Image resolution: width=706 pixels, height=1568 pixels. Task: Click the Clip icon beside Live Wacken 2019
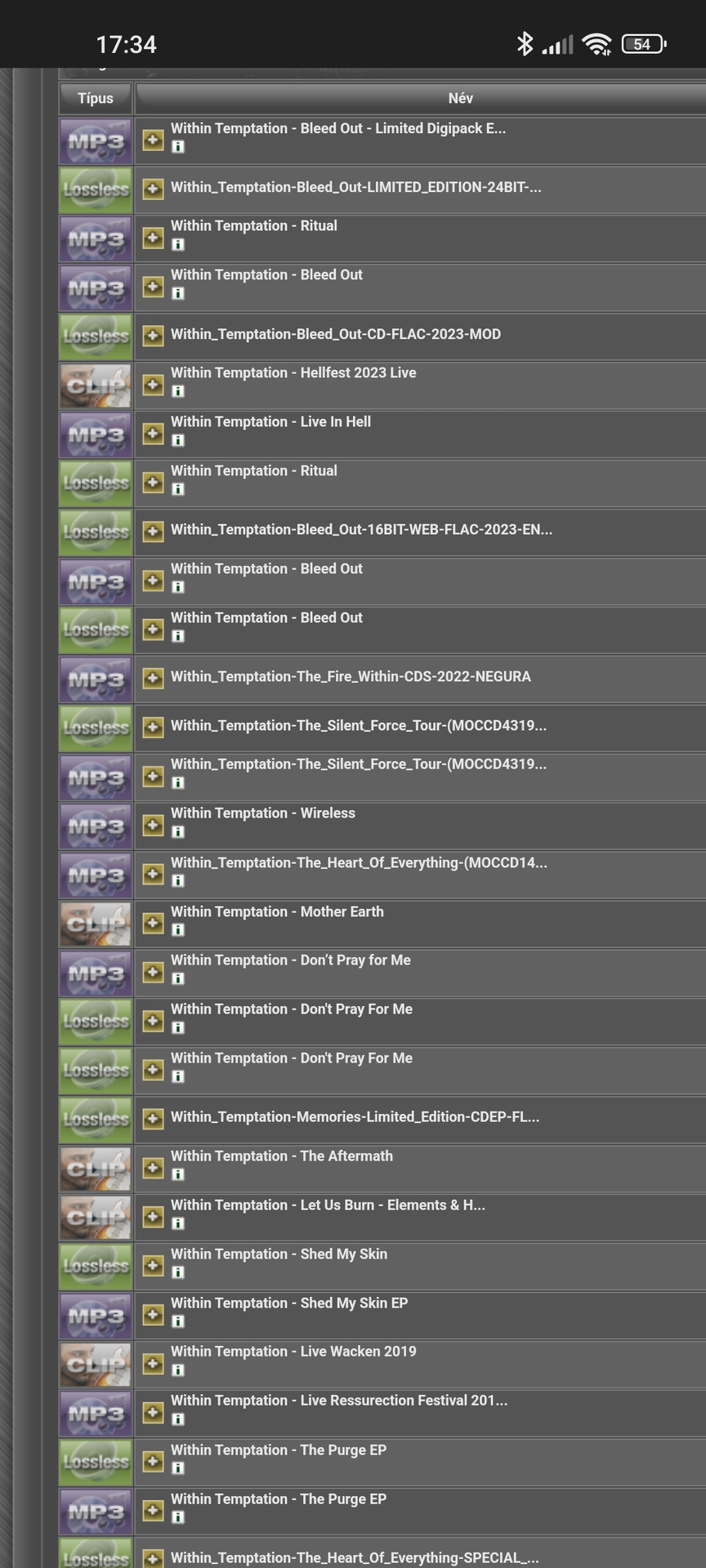point(96,1365)
